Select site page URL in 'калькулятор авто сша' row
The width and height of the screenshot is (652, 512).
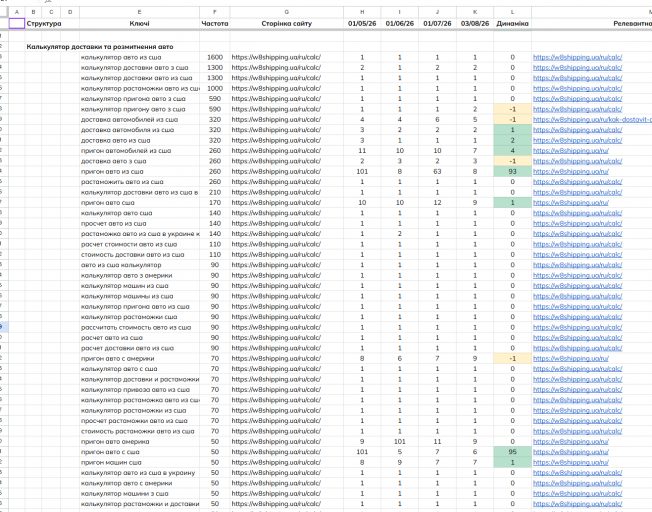coord(286,213)
